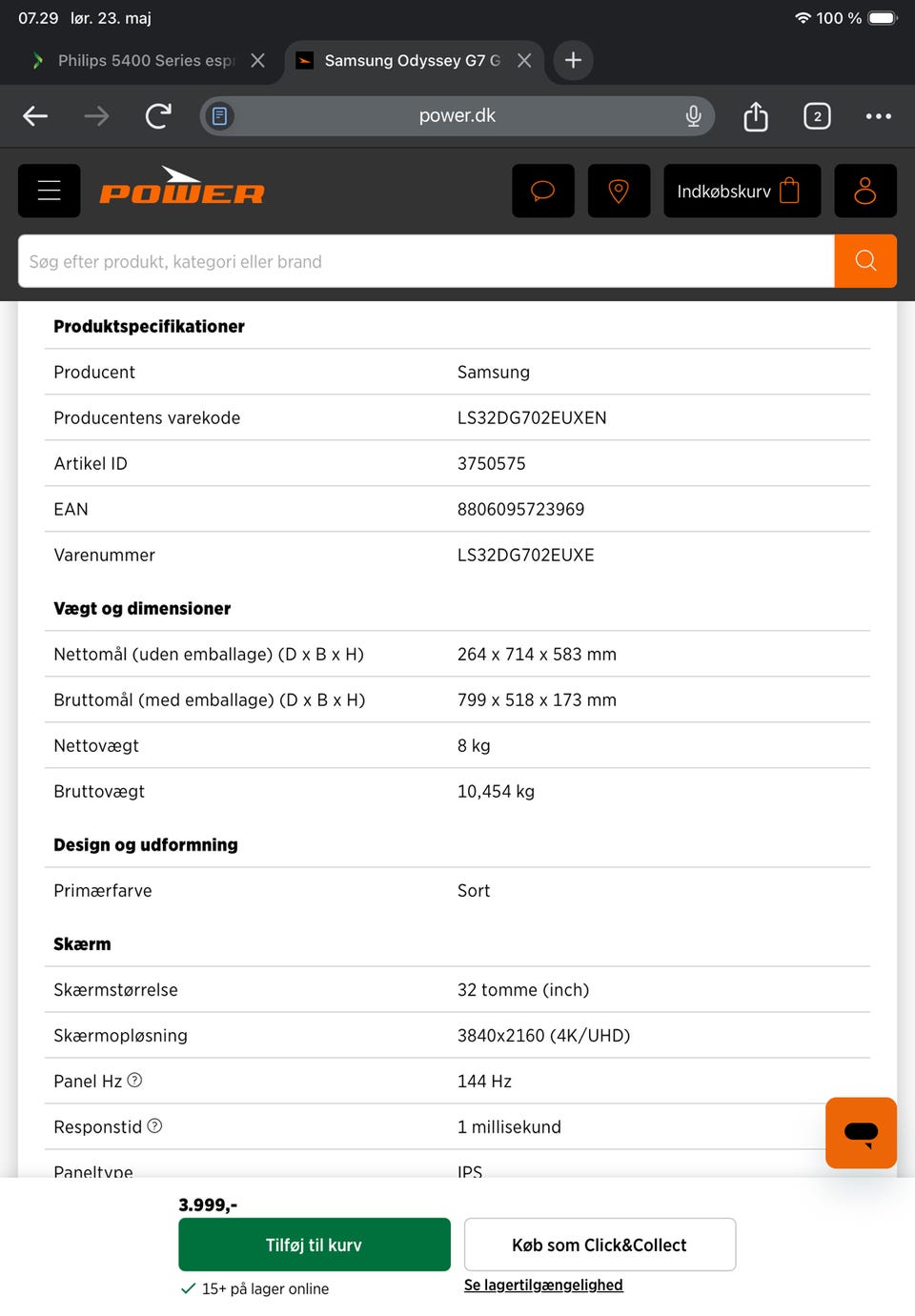Tap the microphone voice search icon
Screen dimensions: 915x1316
click(x=693, y=116)
